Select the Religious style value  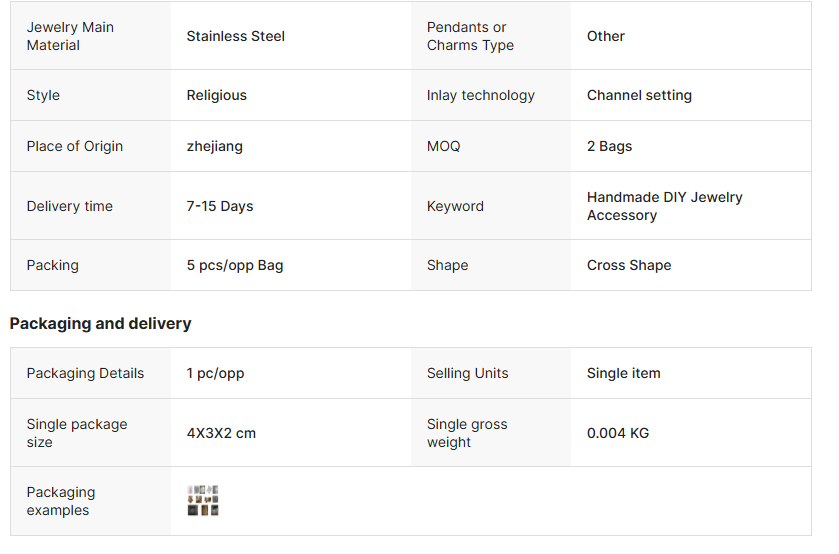pyautogui.click(x=217, y=95)
